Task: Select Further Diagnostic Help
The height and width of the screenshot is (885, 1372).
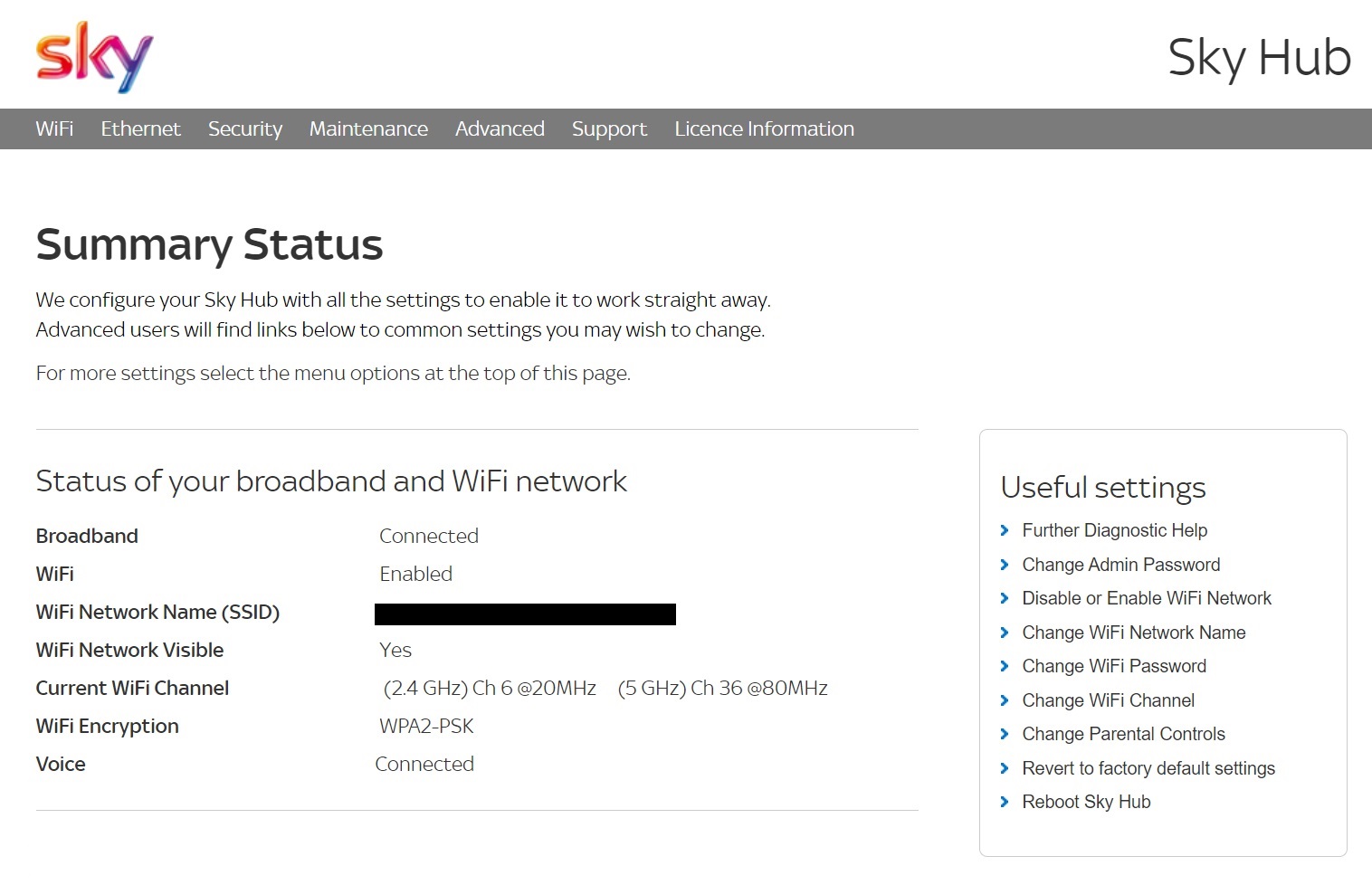Action: (x=1114, y=530)
